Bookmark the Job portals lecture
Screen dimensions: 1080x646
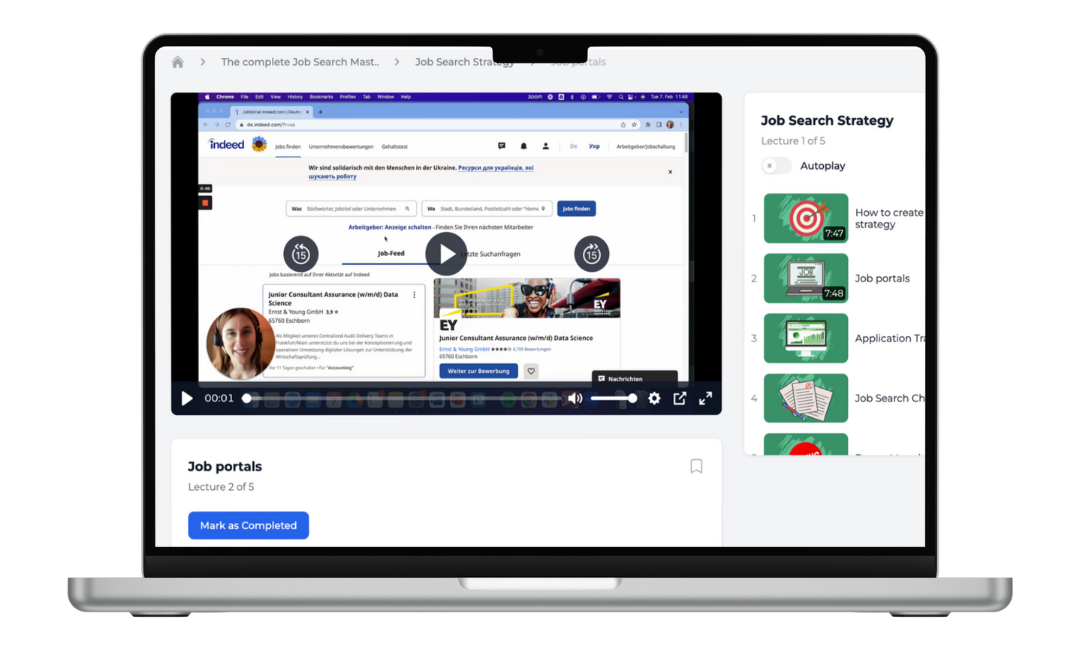696,466
